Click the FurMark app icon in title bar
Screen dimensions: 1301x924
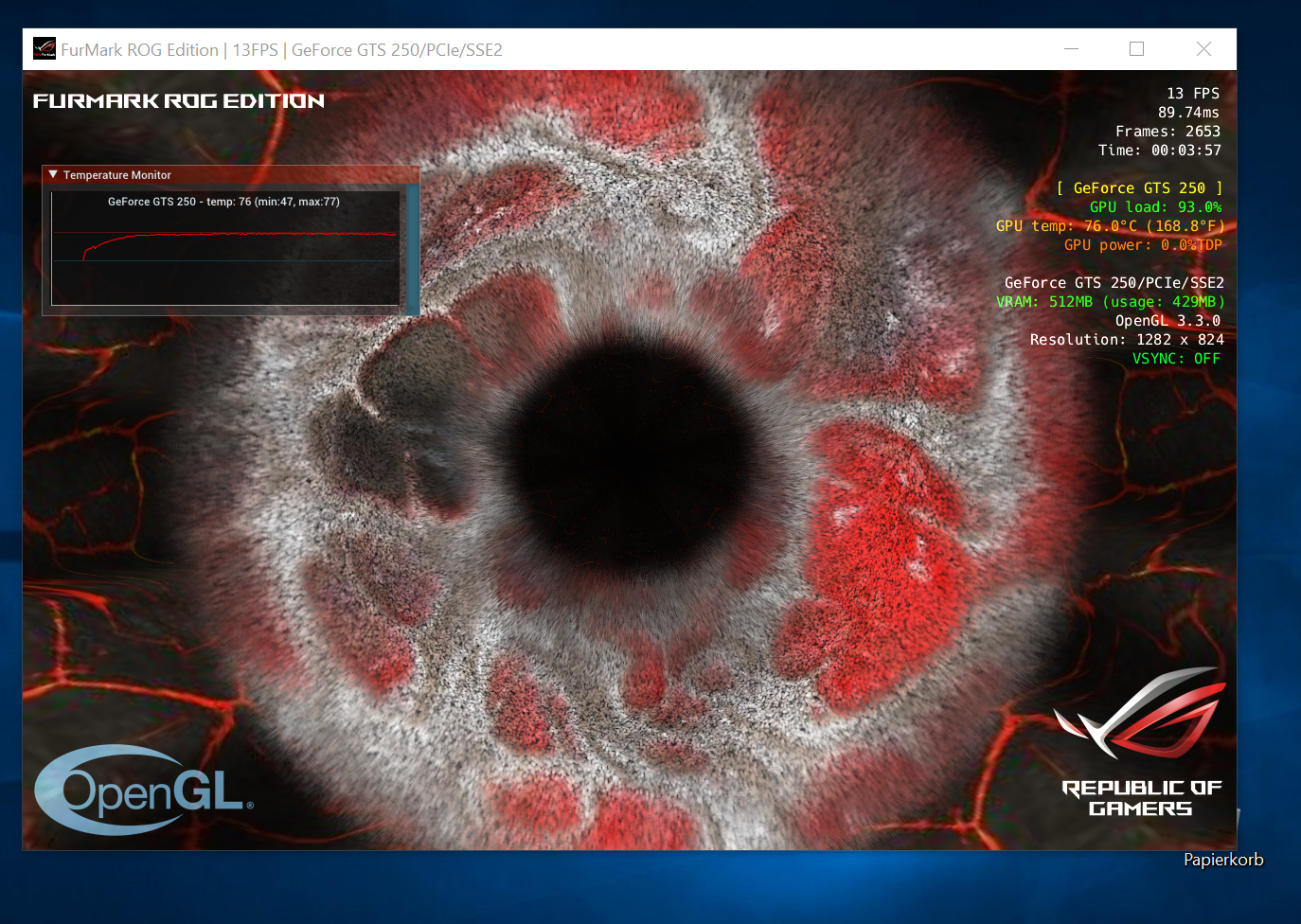point(45,48)
